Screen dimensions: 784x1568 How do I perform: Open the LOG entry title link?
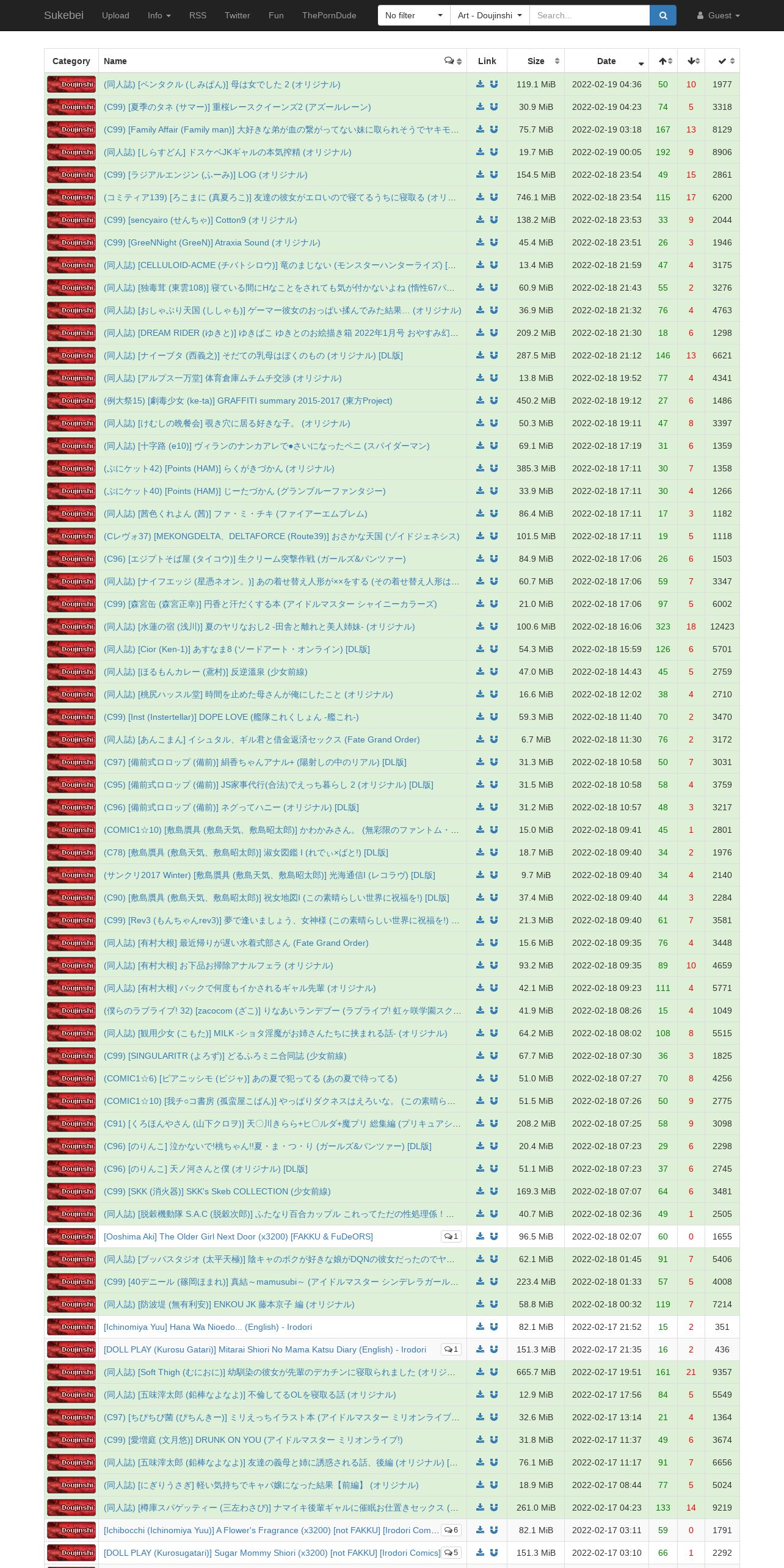[x=206, y=175]
